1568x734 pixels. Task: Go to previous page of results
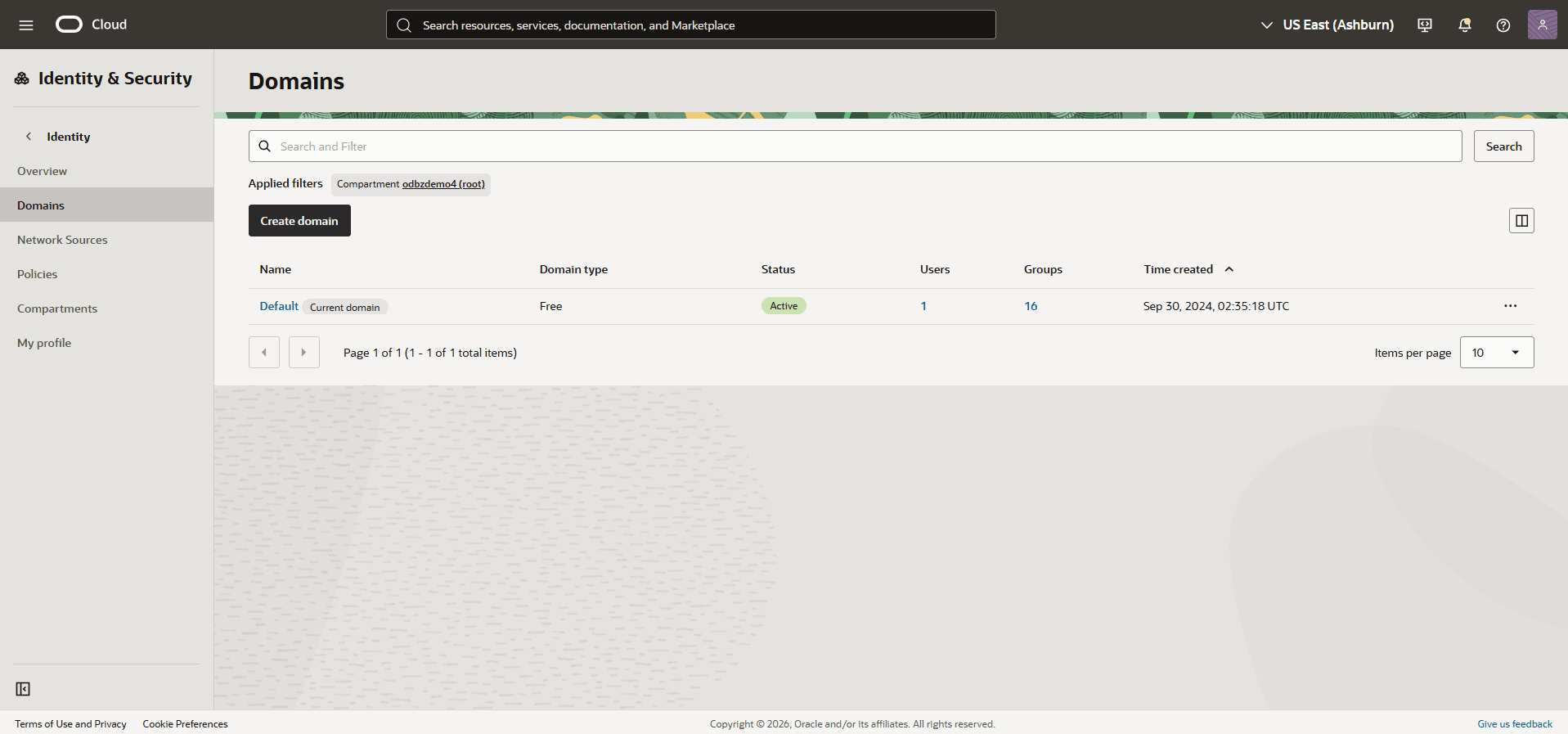click(264, 353)
